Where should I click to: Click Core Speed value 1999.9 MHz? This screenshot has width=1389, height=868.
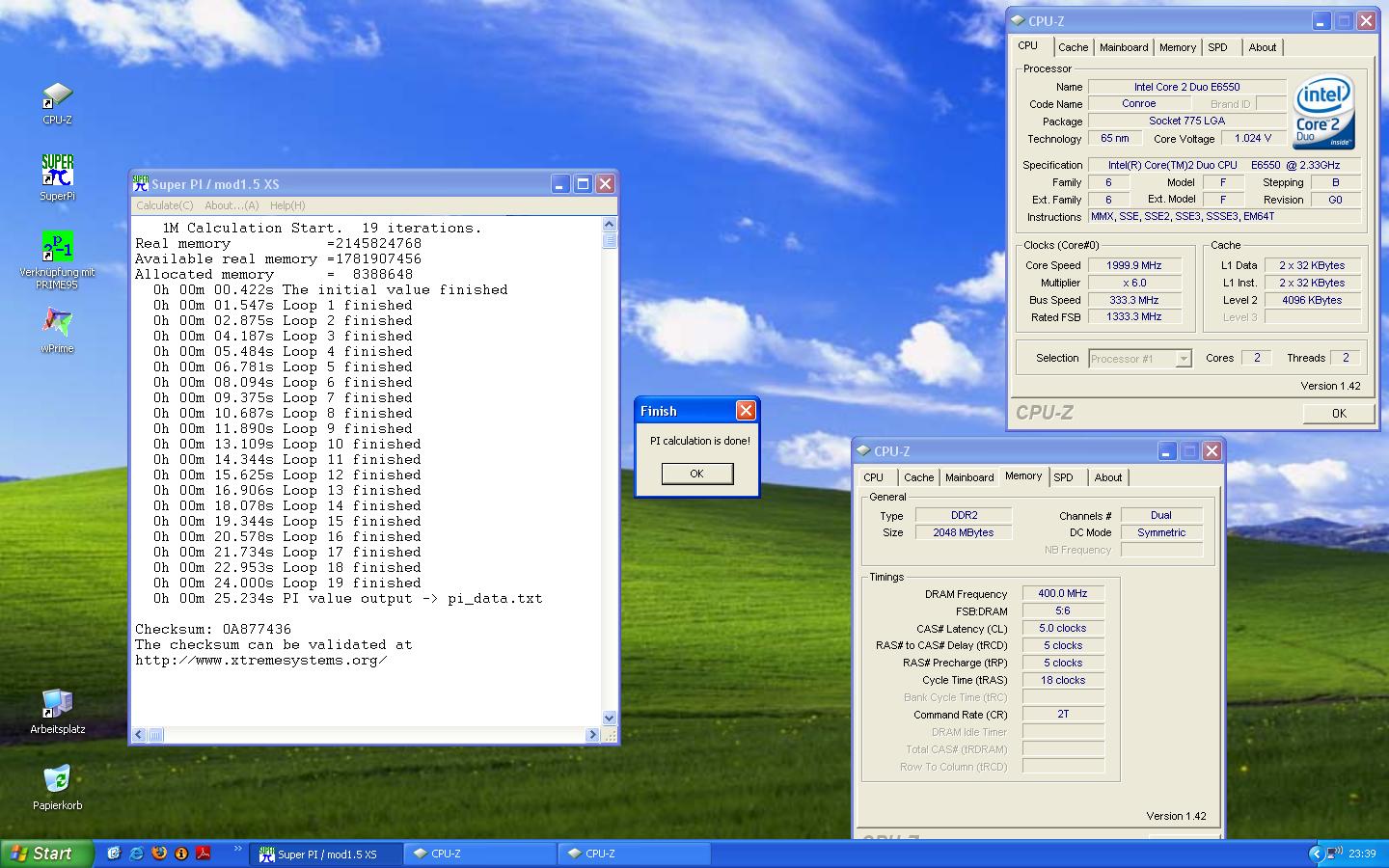(1134, 265)
